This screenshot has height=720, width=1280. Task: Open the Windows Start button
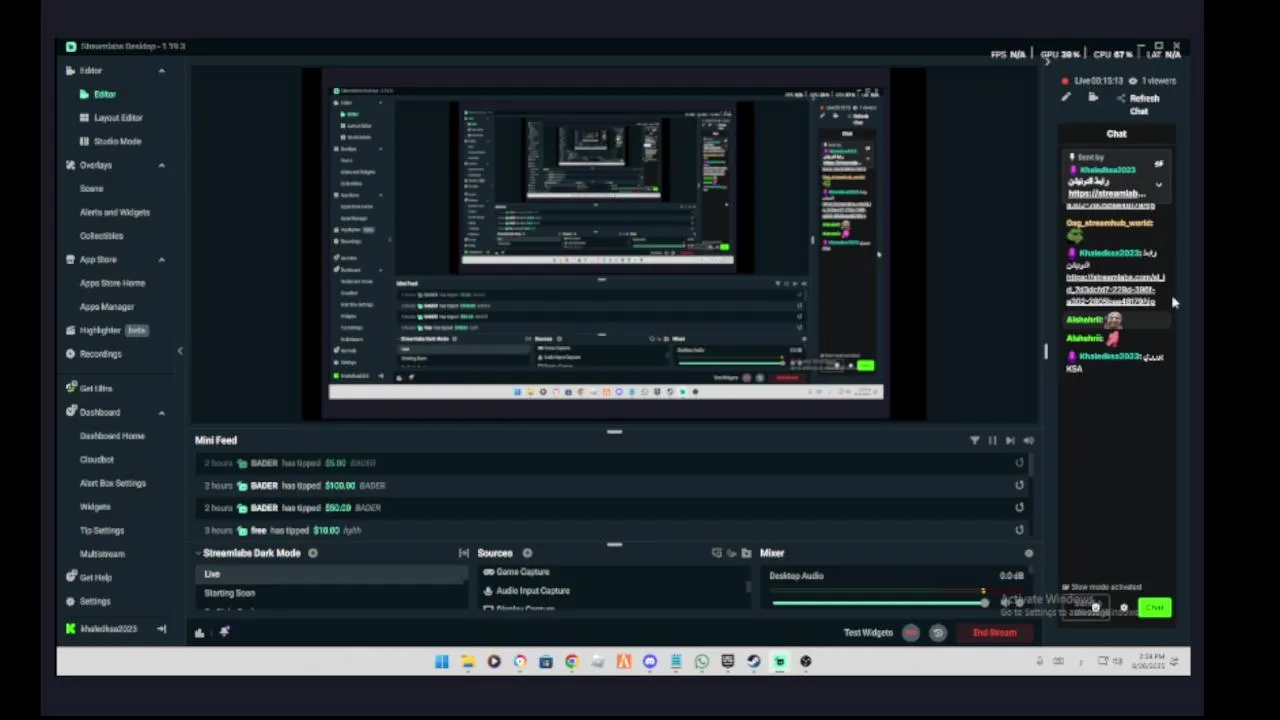(442, 661)
